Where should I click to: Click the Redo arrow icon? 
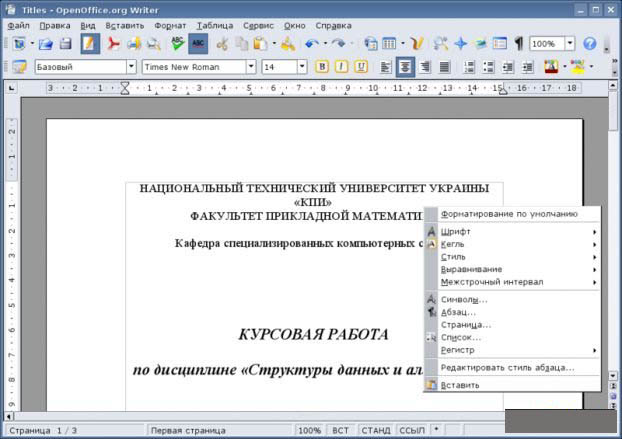[338, 44]
